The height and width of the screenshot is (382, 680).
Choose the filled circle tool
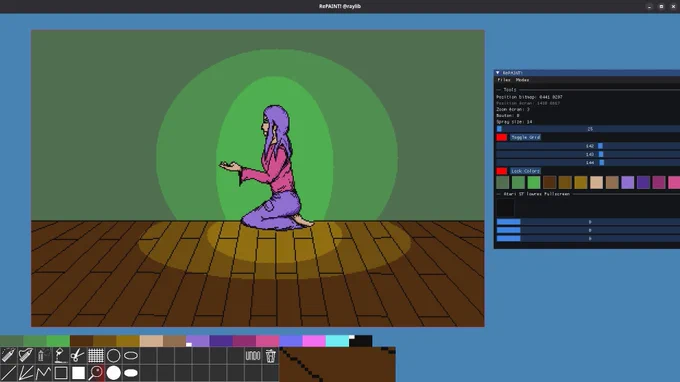113,373
